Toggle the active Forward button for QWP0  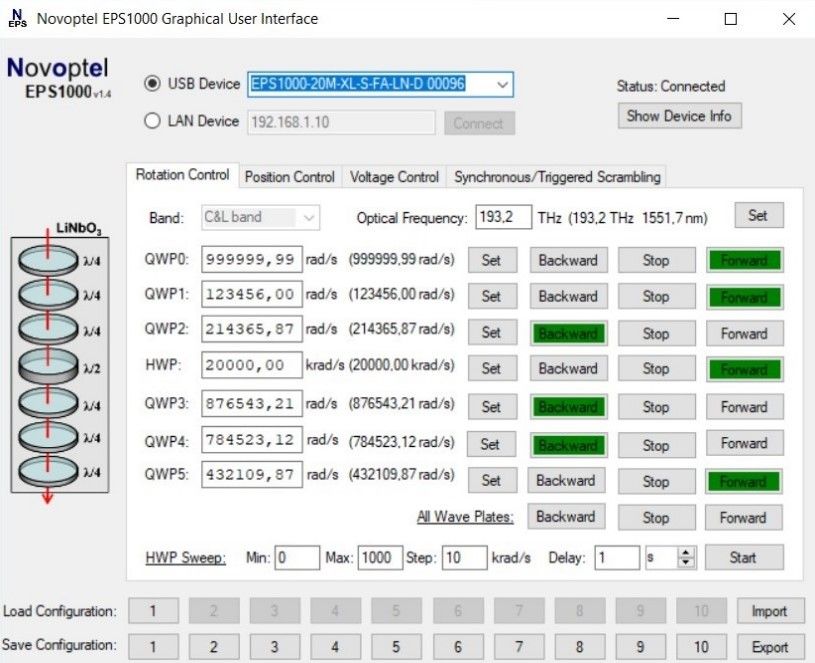pyautogui.click(x=744, y=260)
